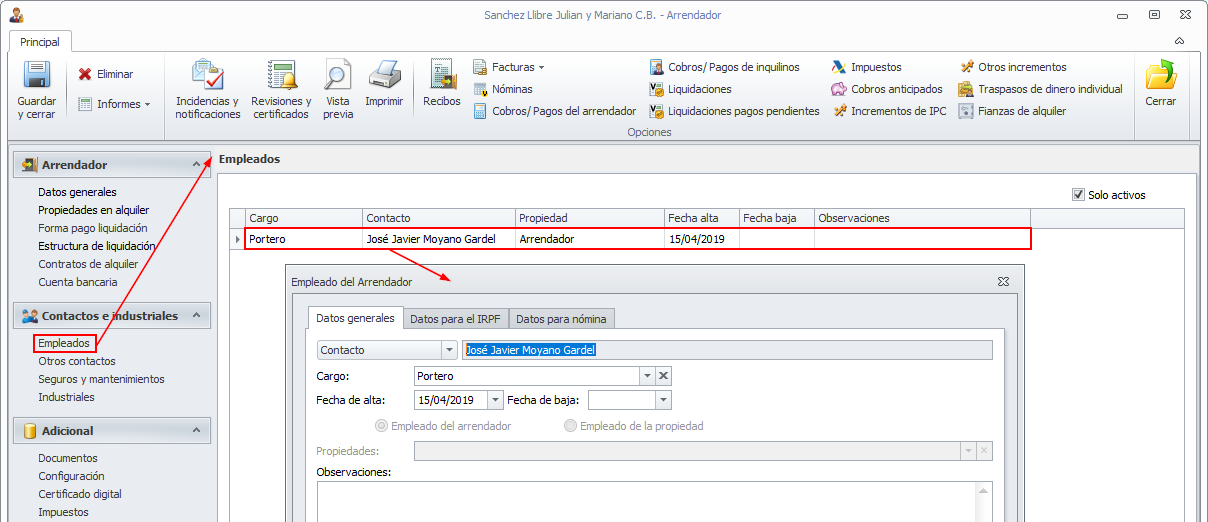Image resolution: width=1208 pixels, height=522 pixels.
Task: Click the contact name input field
Action: click(728, 350)
